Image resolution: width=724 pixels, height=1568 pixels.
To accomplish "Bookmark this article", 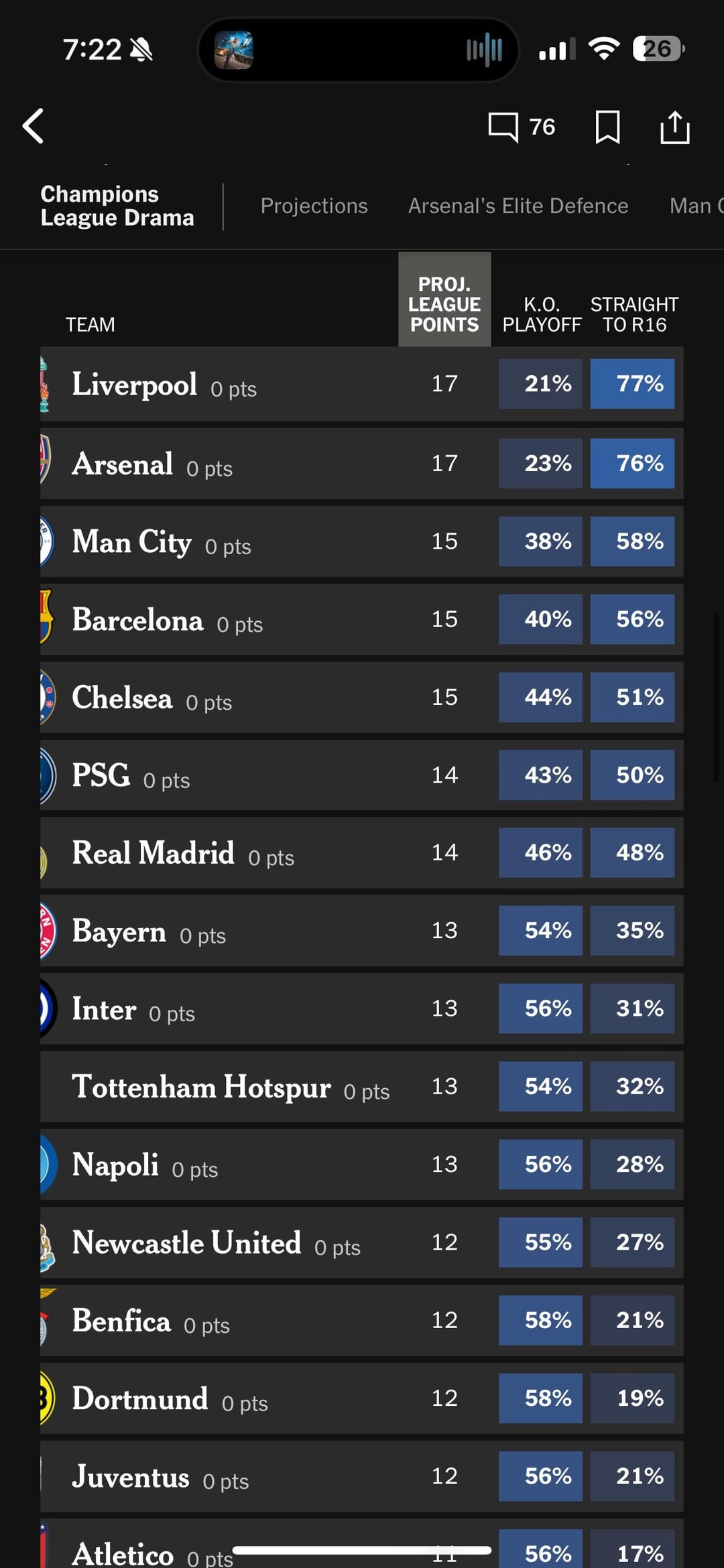I will point(607,127).
